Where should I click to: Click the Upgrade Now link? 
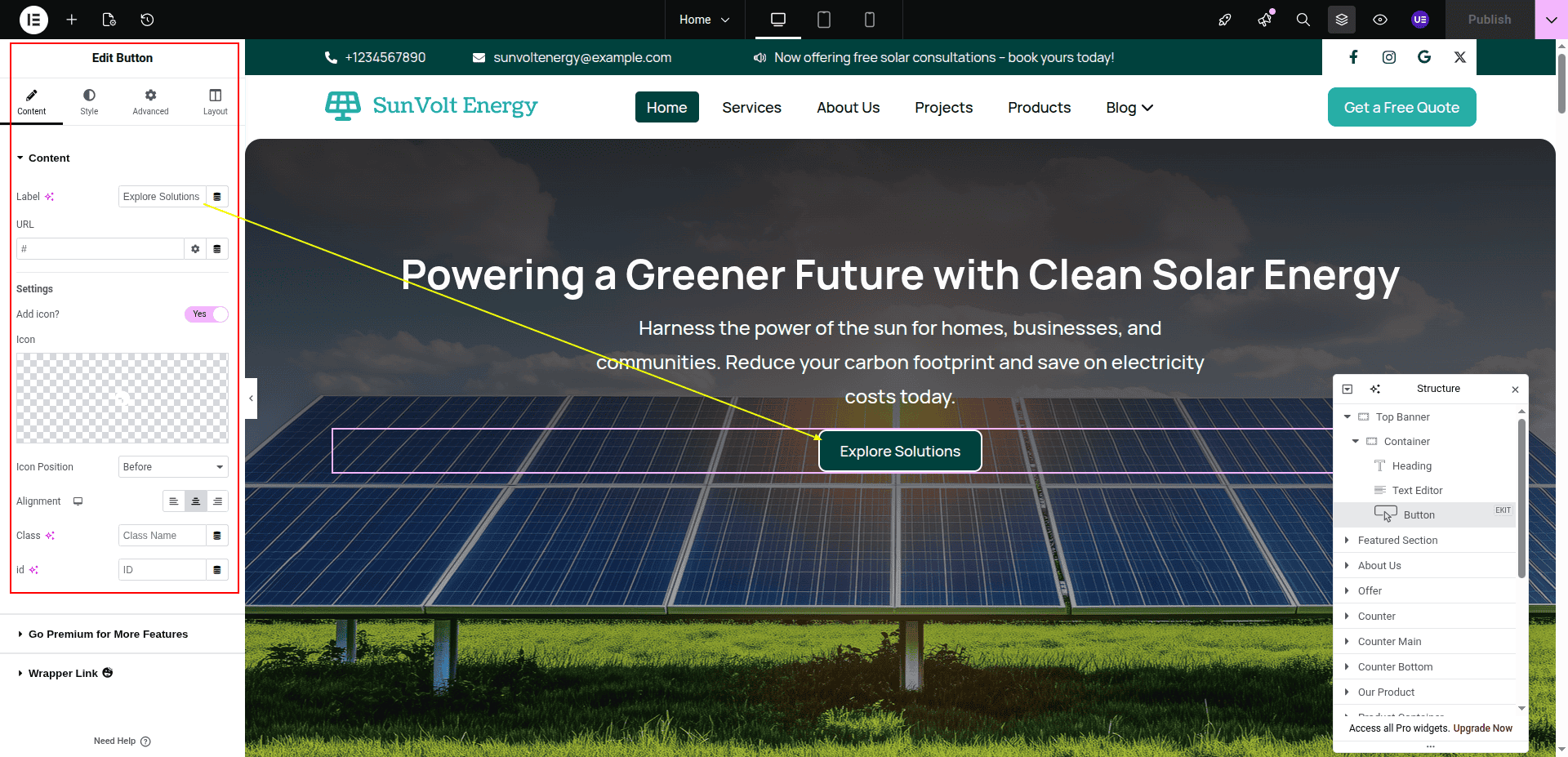pyautogui.click(x=1482, y=728)
